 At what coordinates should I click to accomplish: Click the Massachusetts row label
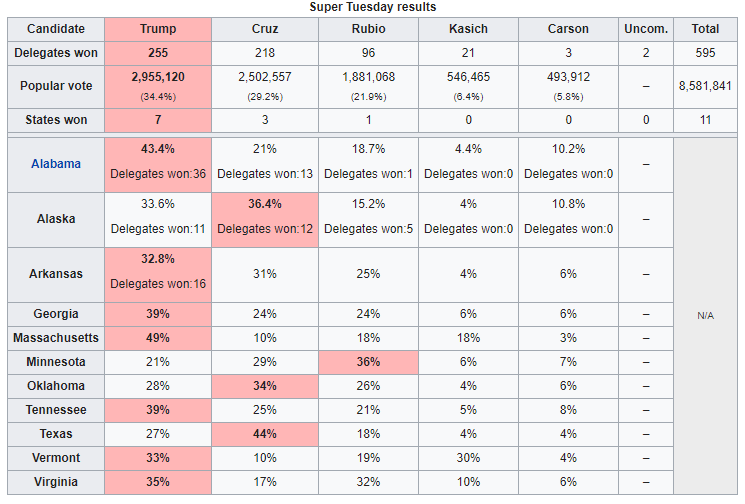coord(56,338)
